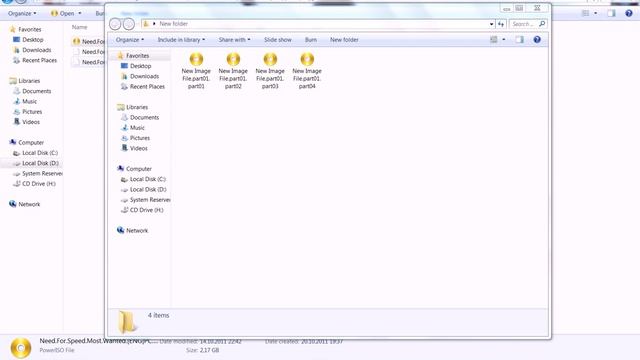Image resolution: width=640 pixels, height=360 pixels.
Task: Open Pictures library in front window sidebar
Action: click(x=136, y=138)
